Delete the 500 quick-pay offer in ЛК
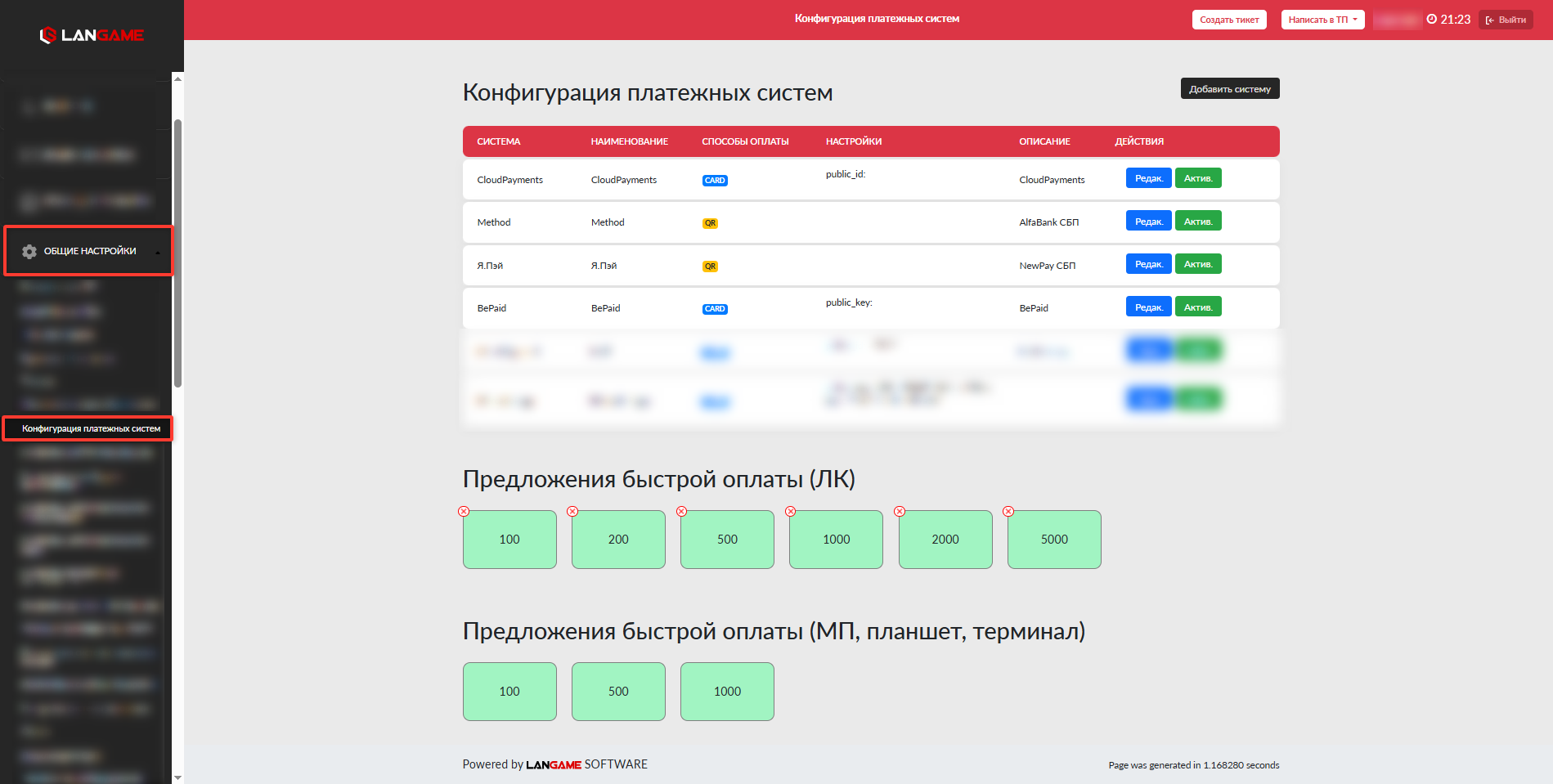Viewport: 1553px width, 784px height. click(x=681, y=511)
